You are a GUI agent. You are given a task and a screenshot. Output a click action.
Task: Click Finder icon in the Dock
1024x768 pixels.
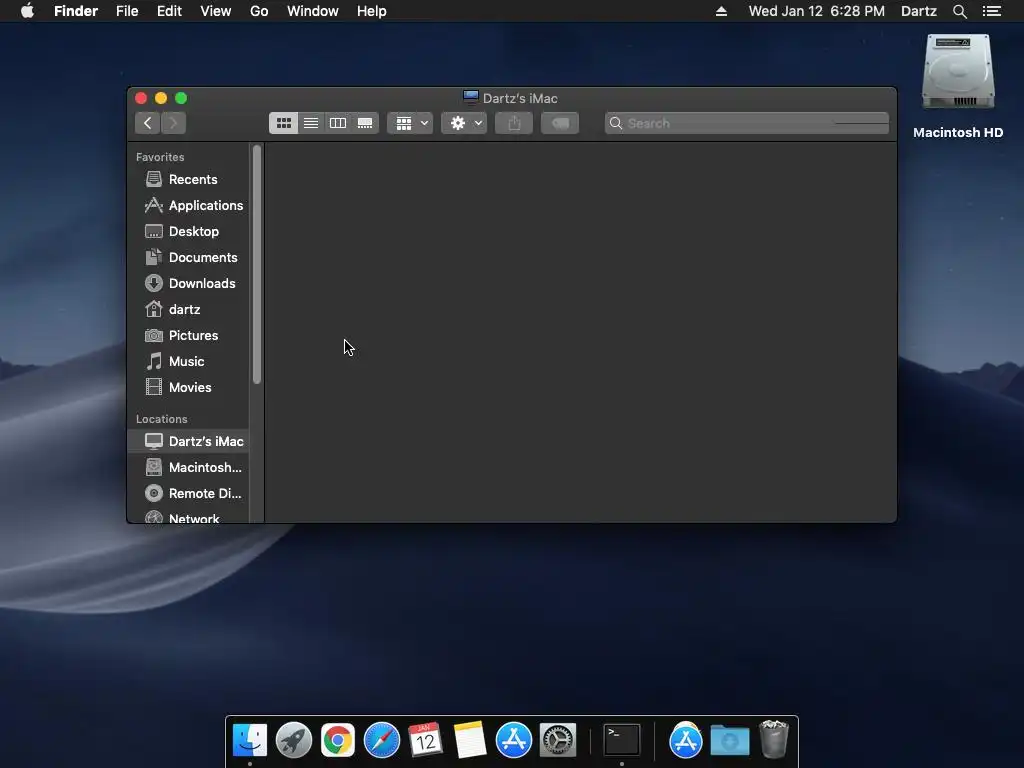[x=249, y=741]
